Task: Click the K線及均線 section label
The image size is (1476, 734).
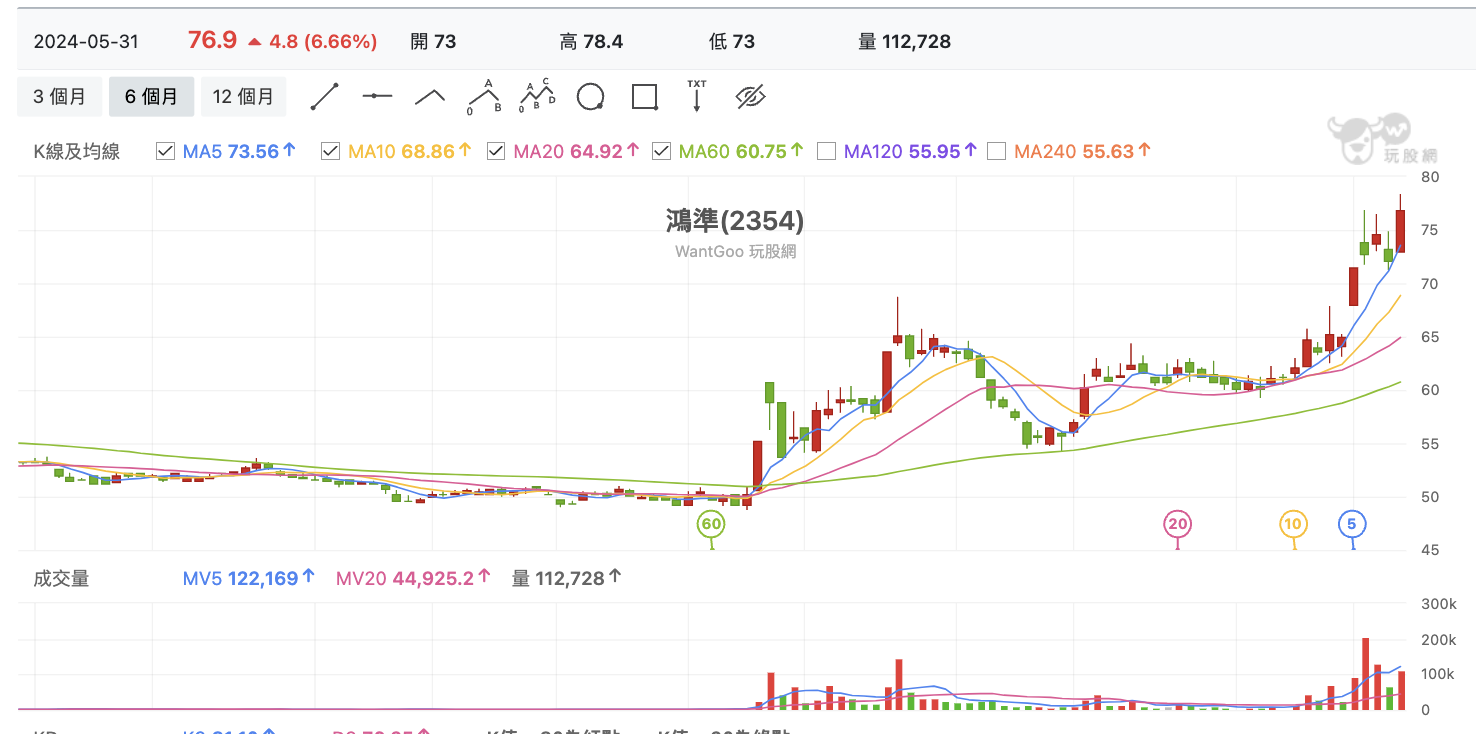Action: 77,152
